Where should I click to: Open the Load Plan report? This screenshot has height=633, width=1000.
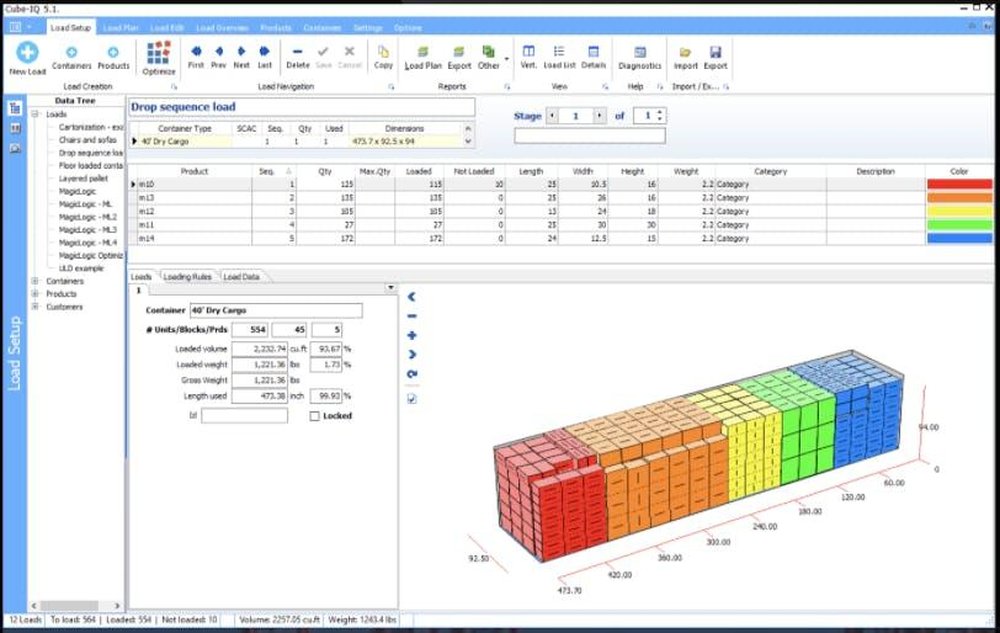click(423, 56)
